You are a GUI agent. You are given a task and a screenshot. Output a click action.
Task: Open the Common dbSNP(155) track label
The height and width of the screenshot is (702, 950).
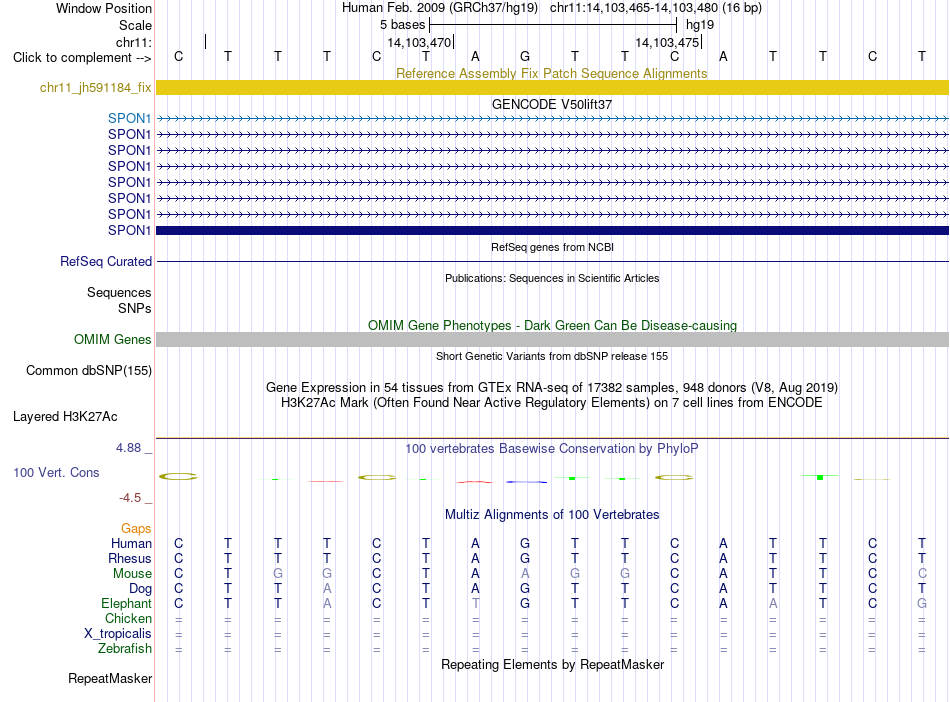tap(88, 370)
